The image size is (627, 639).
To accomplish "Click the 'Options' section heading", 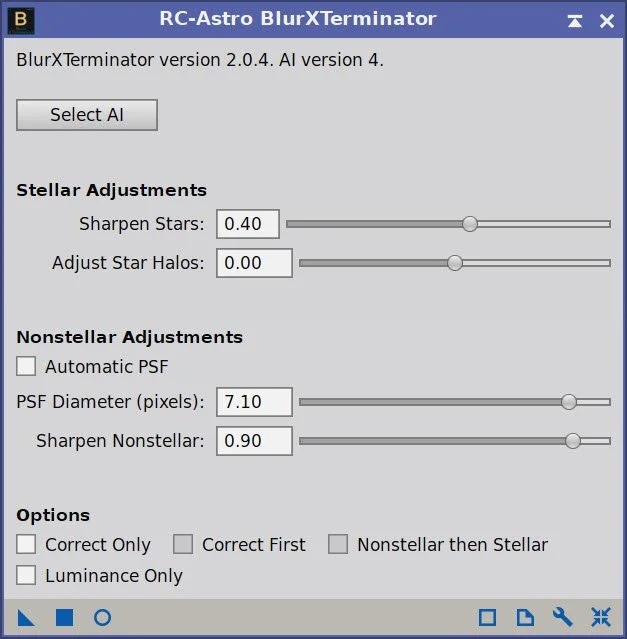I will click(53, 516).
